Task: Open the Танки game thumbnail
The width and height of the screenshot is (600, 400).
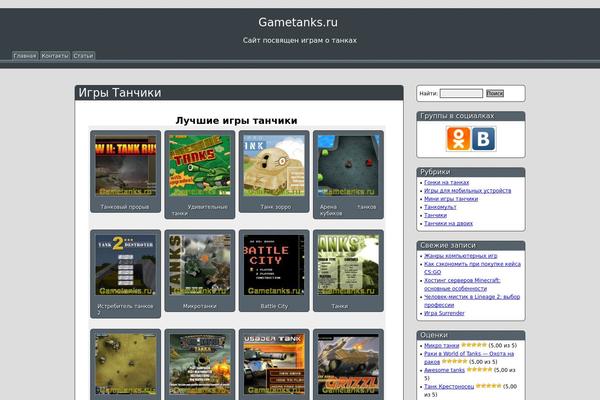Action: (348, 265)
